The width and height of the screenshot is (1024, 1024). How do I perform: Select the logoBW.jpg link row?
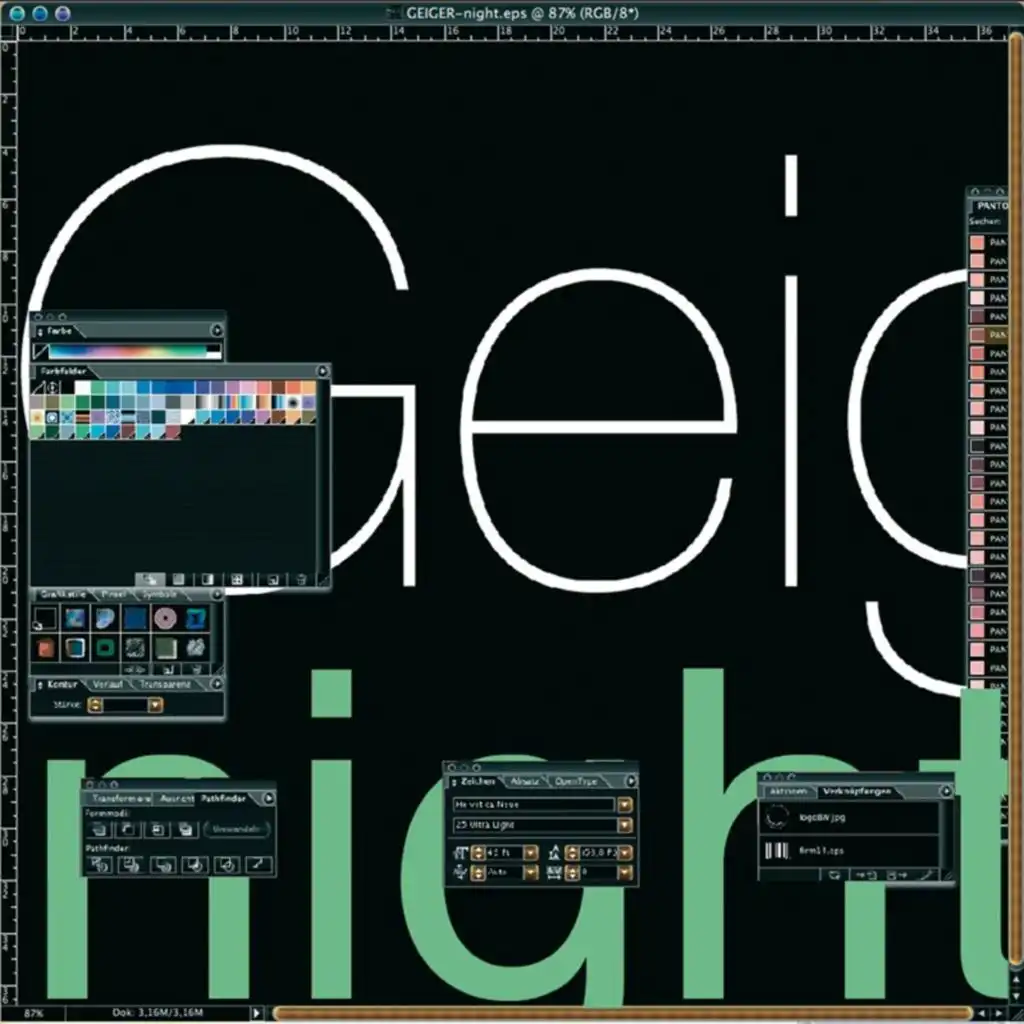(850, 818)
